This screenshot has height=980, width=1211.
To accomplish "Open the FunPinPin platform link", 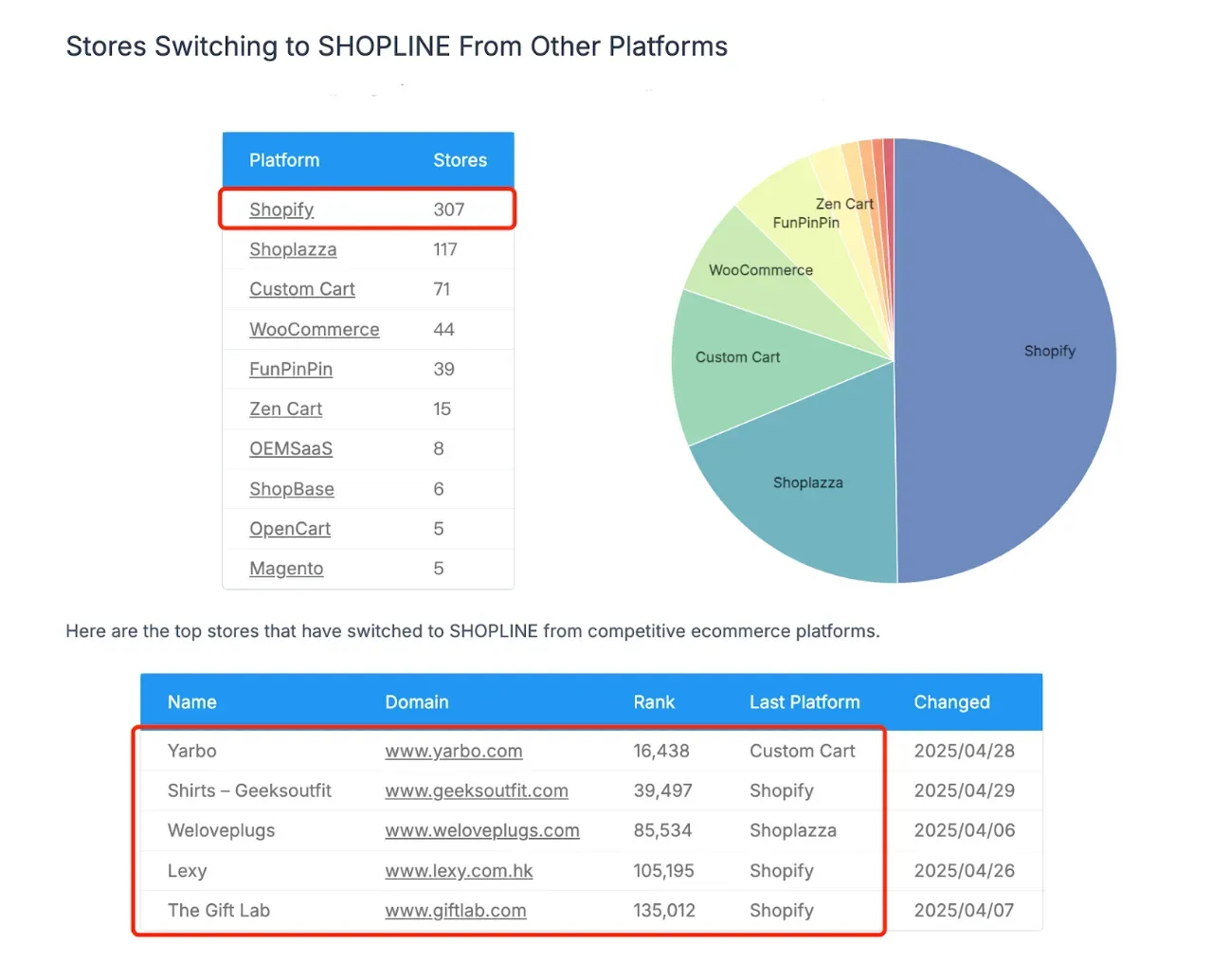I will pyautogui.click(x=290, y=369).
